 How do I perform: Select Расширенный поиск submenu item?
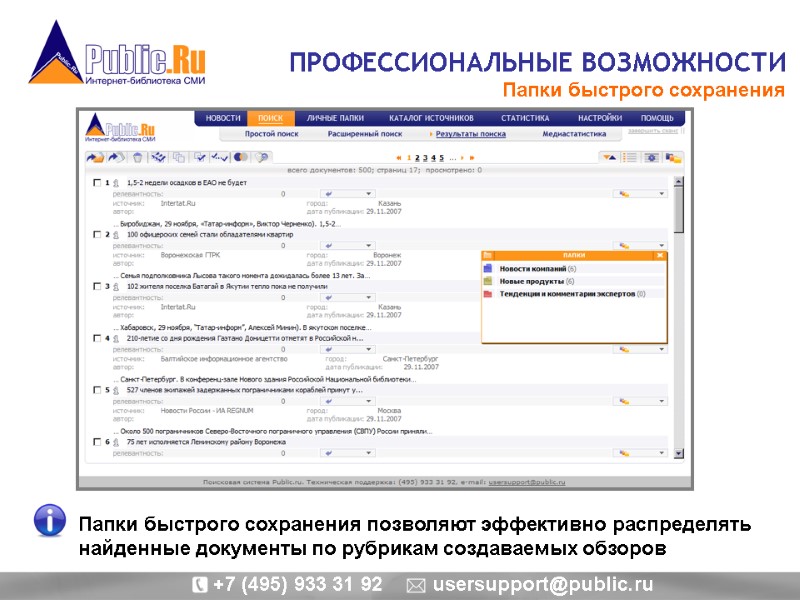(x=365, y=134)
